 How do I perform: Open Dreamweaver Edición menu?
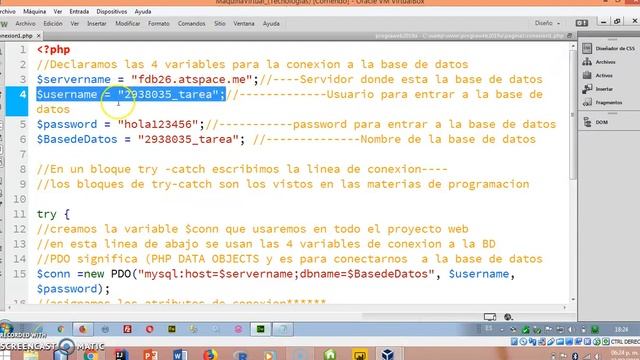pos(53,24)
